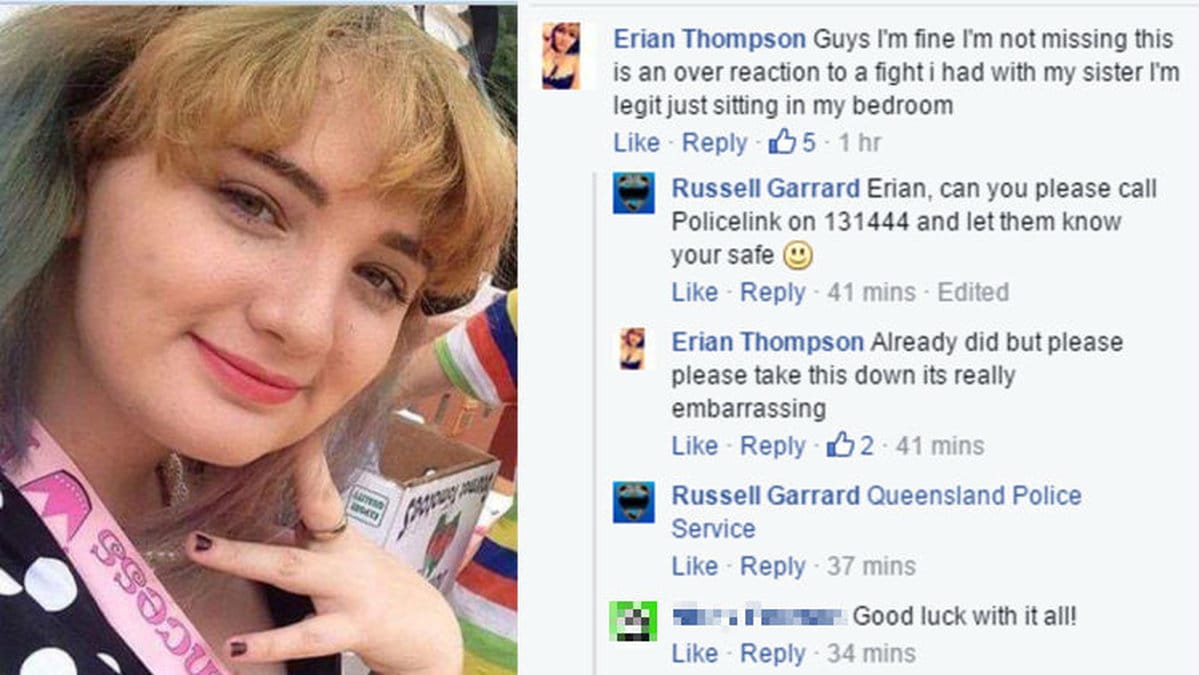
Task: Like Erian's 'Guys I'm fine' comment
Action: click(636, 143)
